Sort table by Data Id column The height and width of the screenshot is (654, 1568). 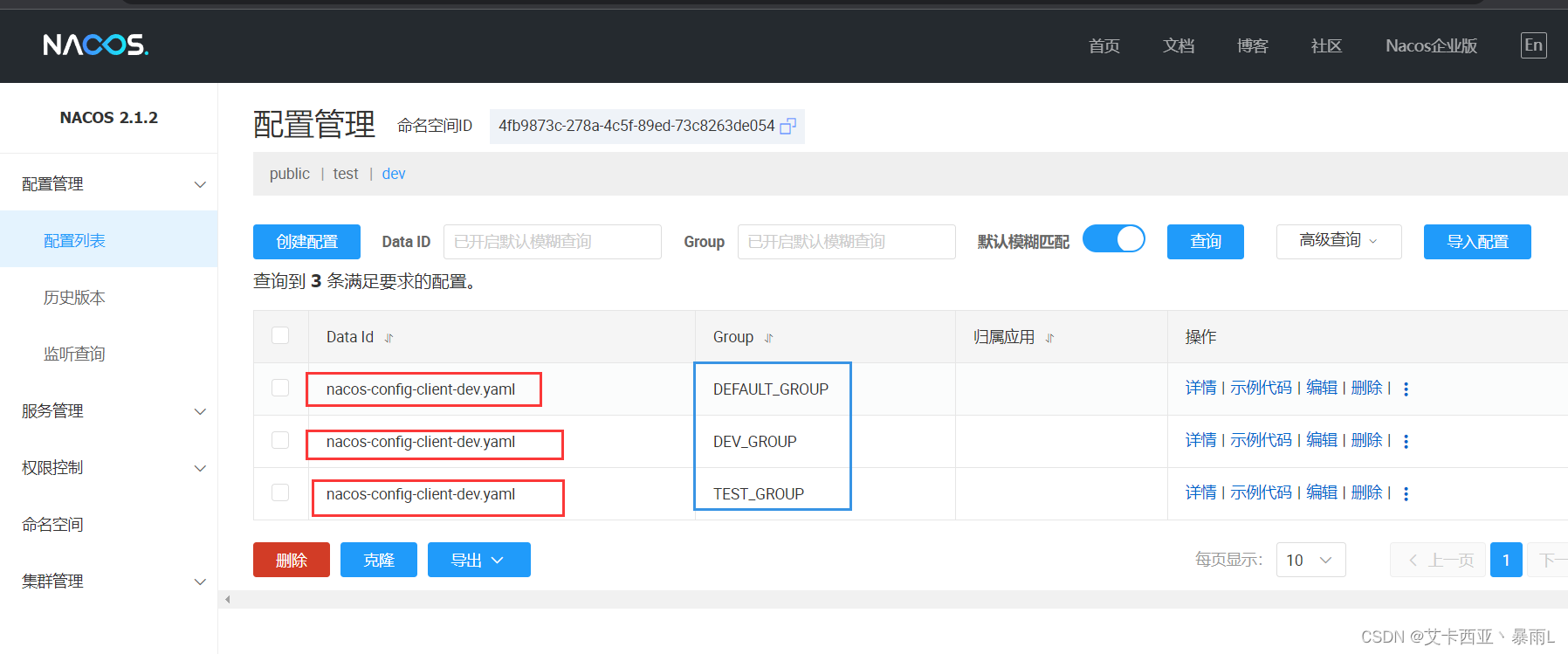tap(389, 338)
